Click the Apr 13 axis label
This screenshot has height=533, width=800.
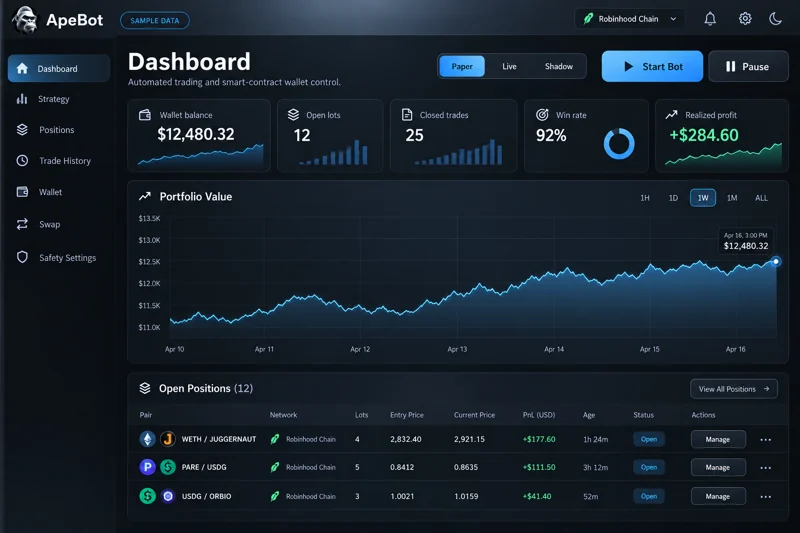(x=457, y=349)
